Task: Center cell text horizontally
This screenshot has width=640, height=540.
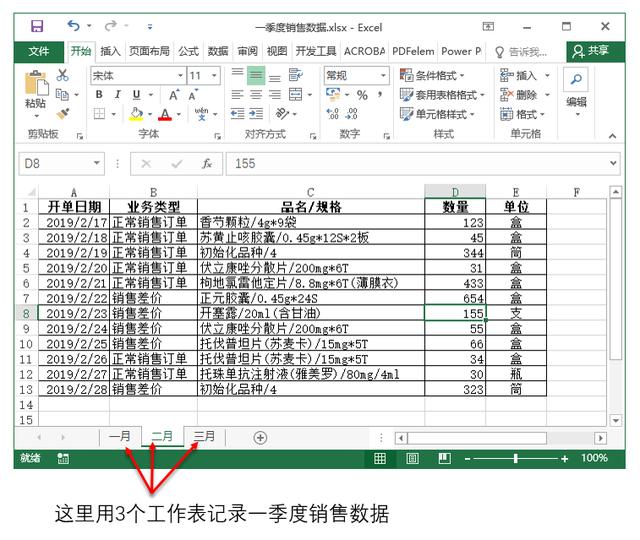Action: tap(256, 95)
